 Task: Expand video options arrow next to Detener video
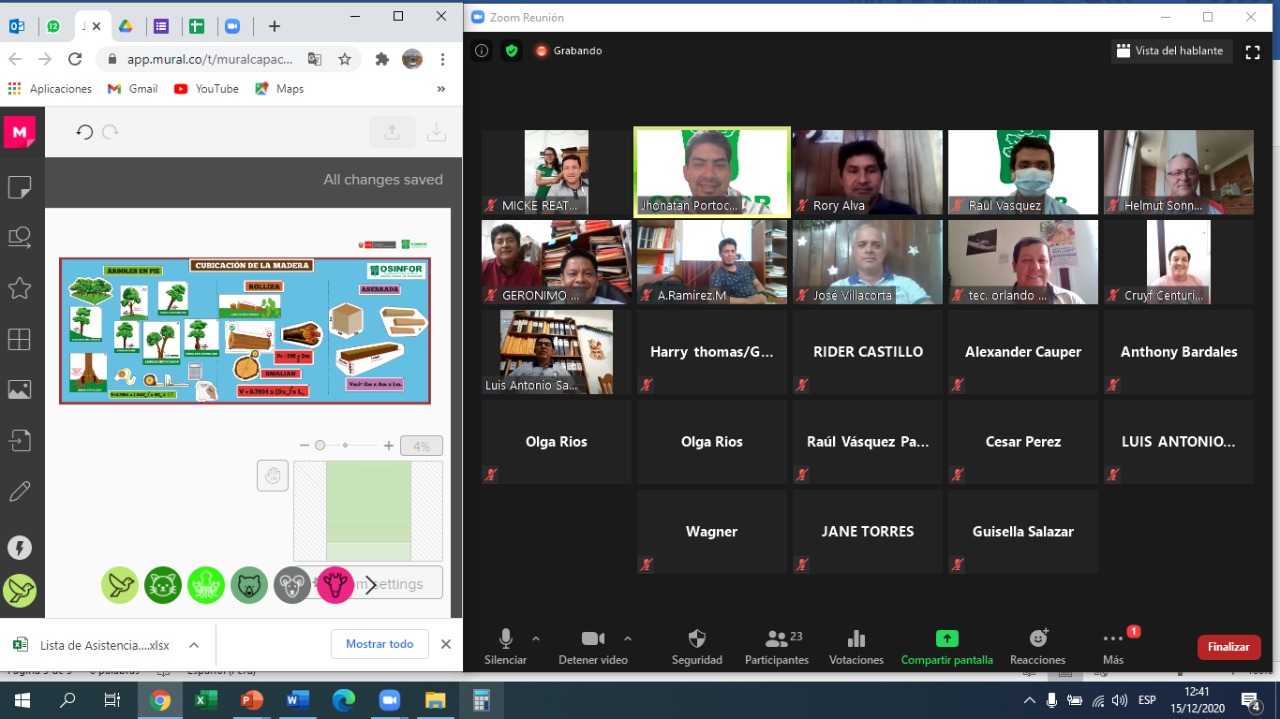click(628, 638)
